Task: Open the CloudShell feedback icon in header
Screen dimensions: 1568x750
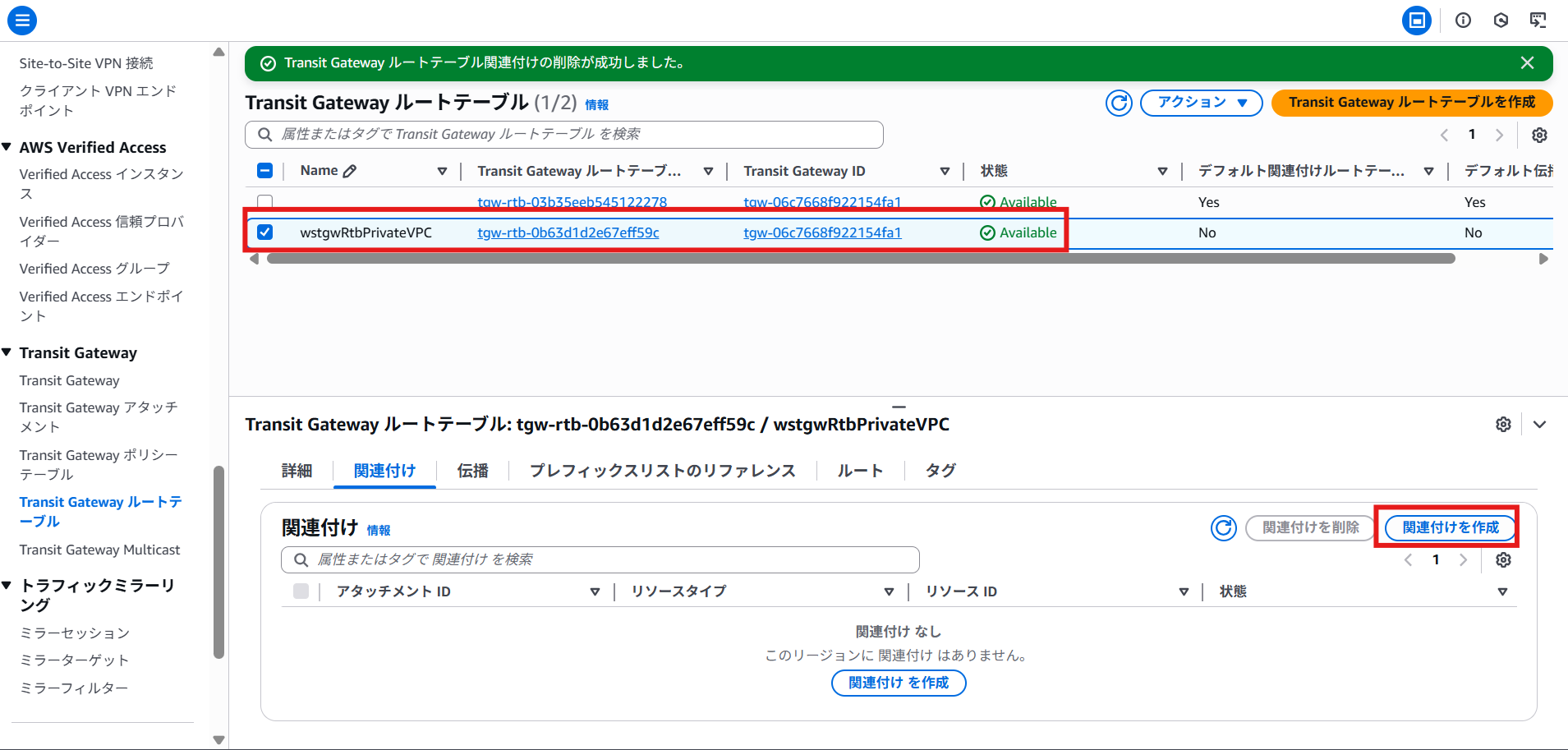Action: (1538, 21)
